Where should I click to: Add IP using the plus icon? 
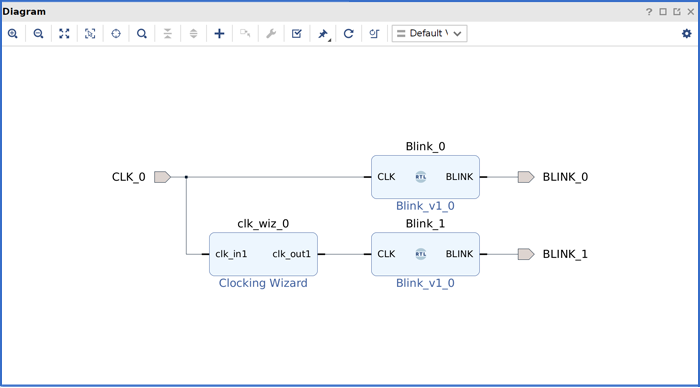point(219,33)
